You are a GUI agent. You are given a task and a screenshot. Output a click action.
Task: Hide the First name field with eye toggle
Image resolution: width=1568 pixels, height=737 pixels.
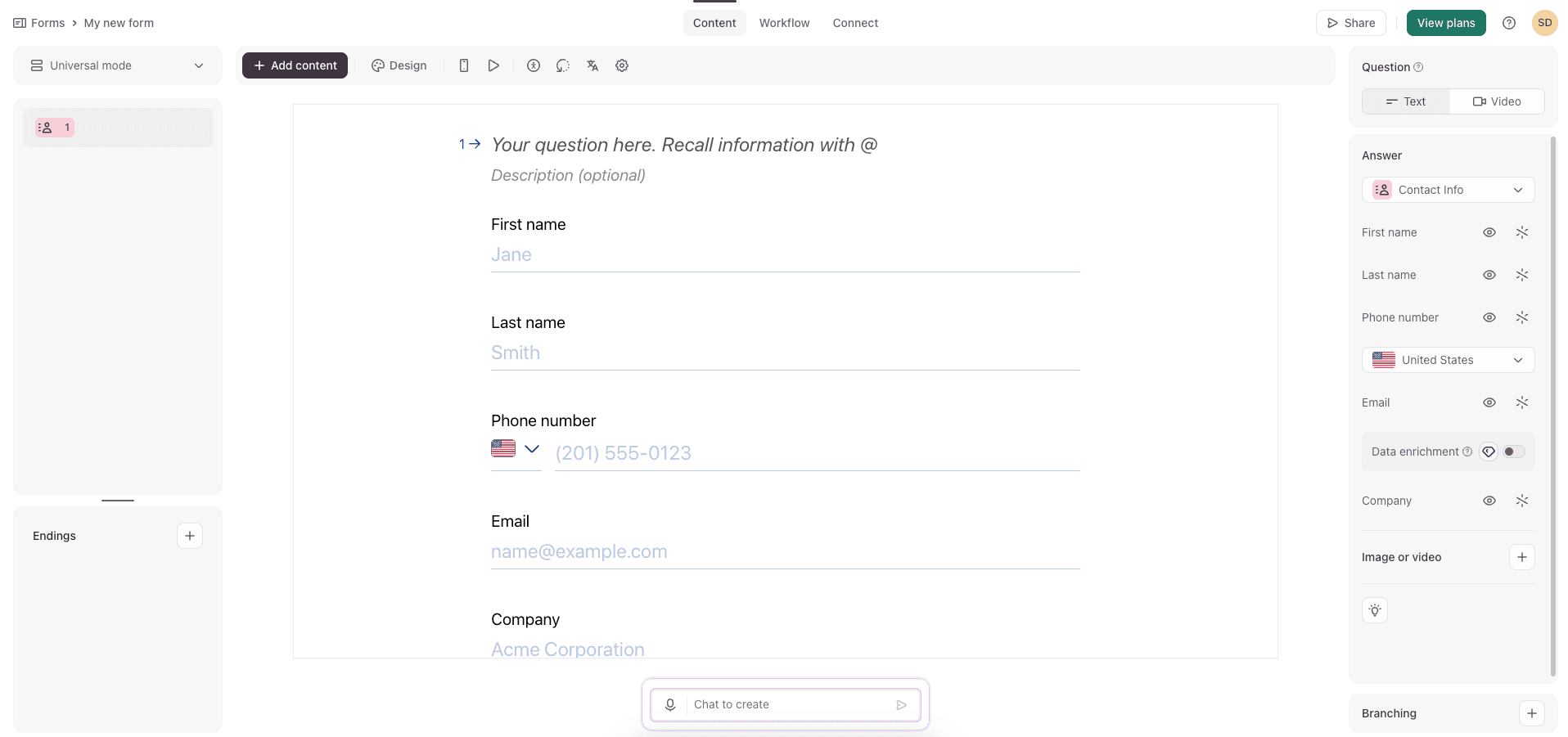(1489, 232)
